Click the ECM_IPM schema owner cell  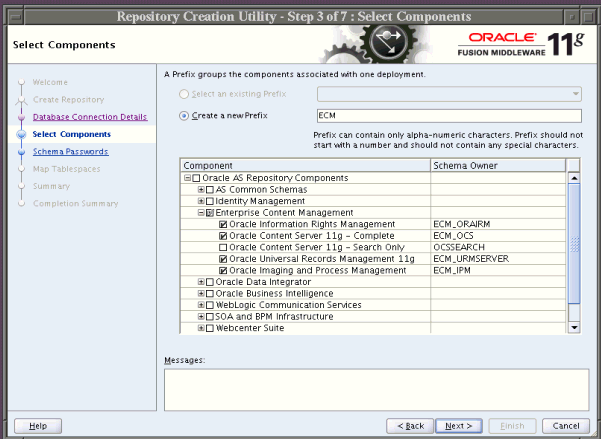point(498,270)
